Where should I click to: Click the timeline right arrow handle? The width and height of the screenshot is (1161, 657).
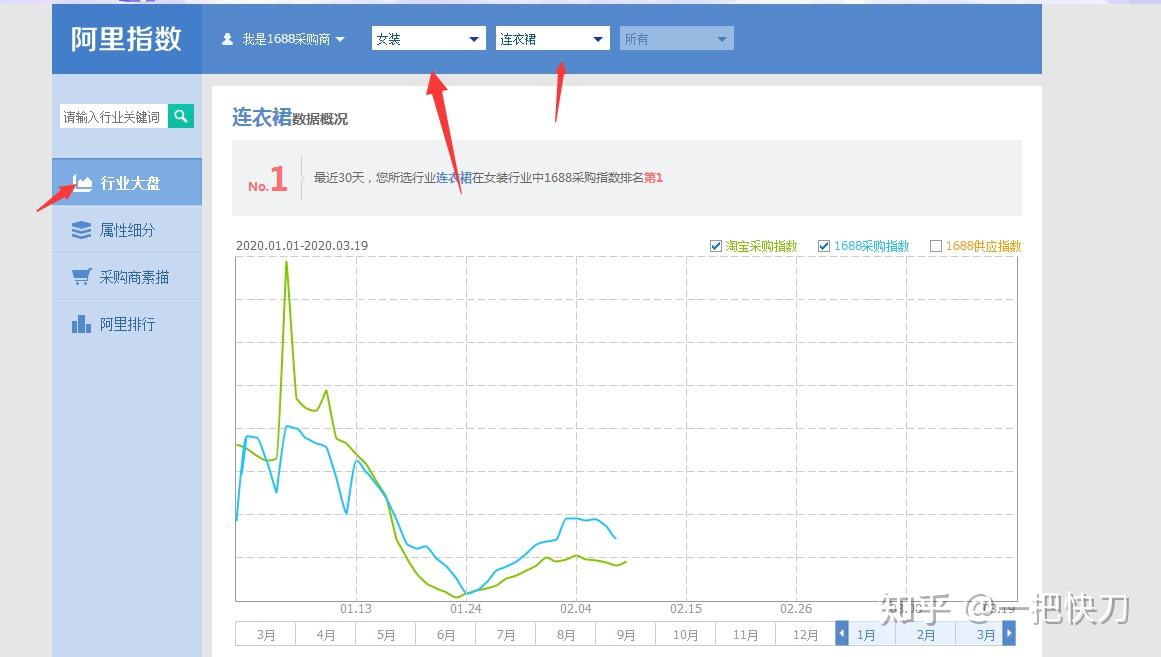pyautogui.click(x=1008, y=633)
